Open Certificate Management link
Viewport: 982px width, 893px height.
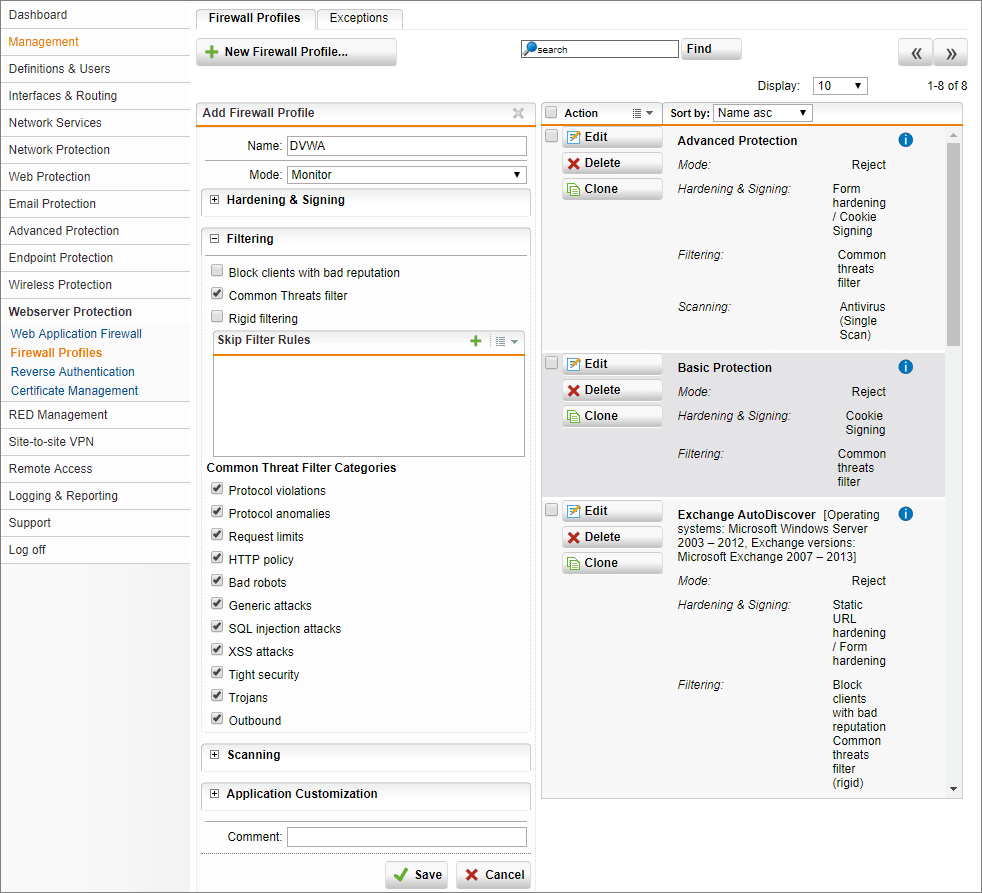coord(75,391)
